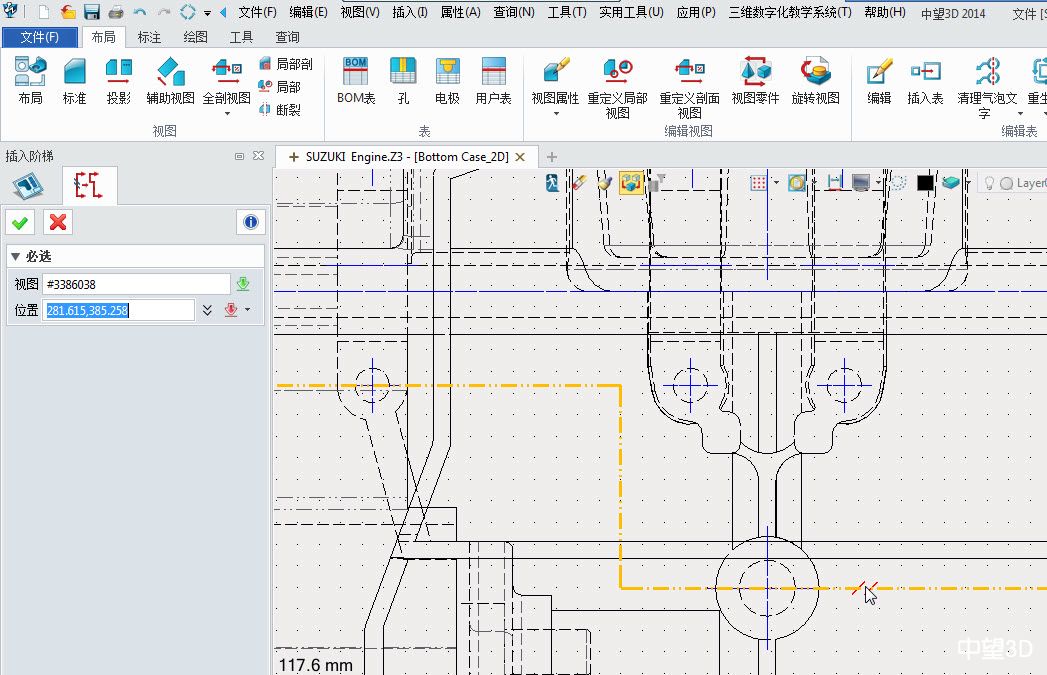
Task: Toggle the lightbulb layer visibility icon
Action: click(x=990, y=183)
